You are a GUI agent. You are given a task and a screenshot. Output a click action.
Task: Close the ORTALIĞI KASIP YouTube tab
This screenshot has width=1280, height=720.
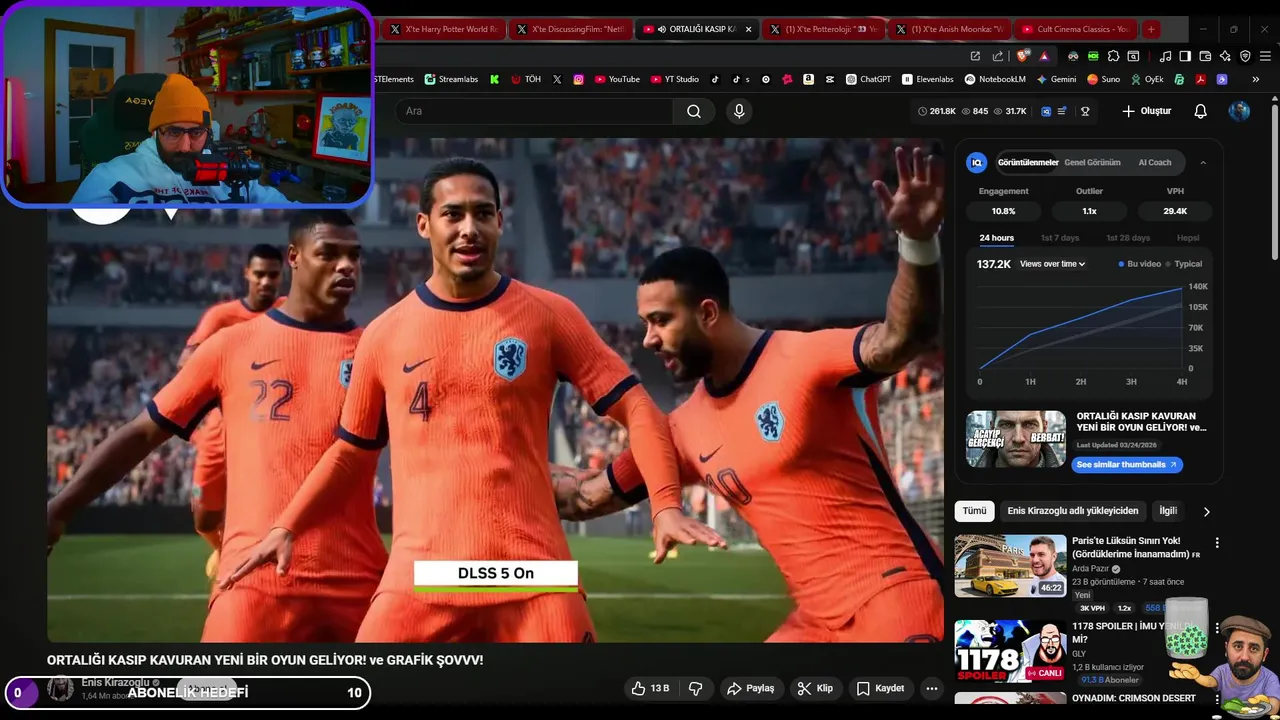coord(748,29)
